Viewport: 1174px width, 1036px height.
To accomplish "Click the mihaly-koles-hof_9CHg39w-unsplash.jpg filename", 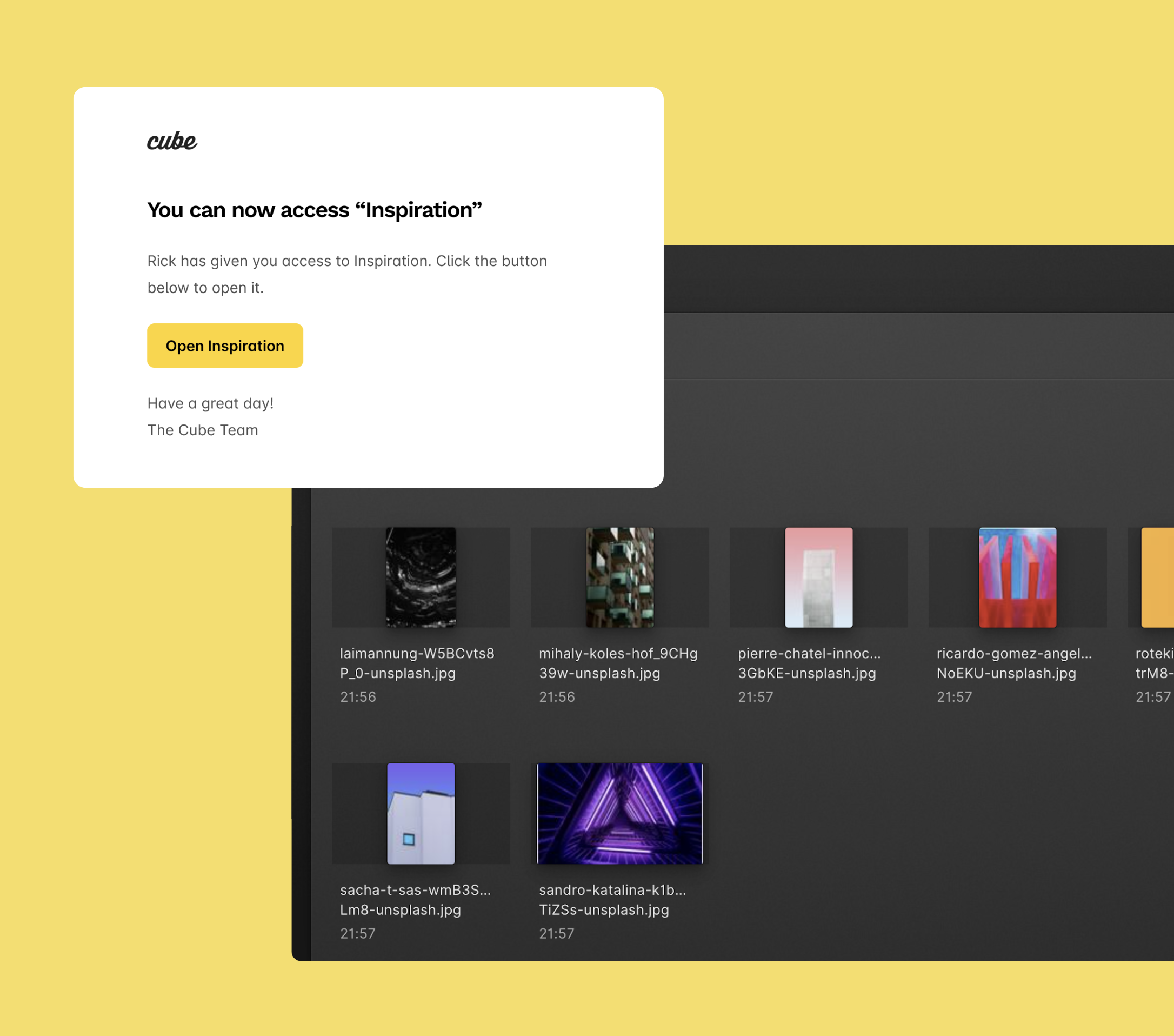I will click(617, 663).
